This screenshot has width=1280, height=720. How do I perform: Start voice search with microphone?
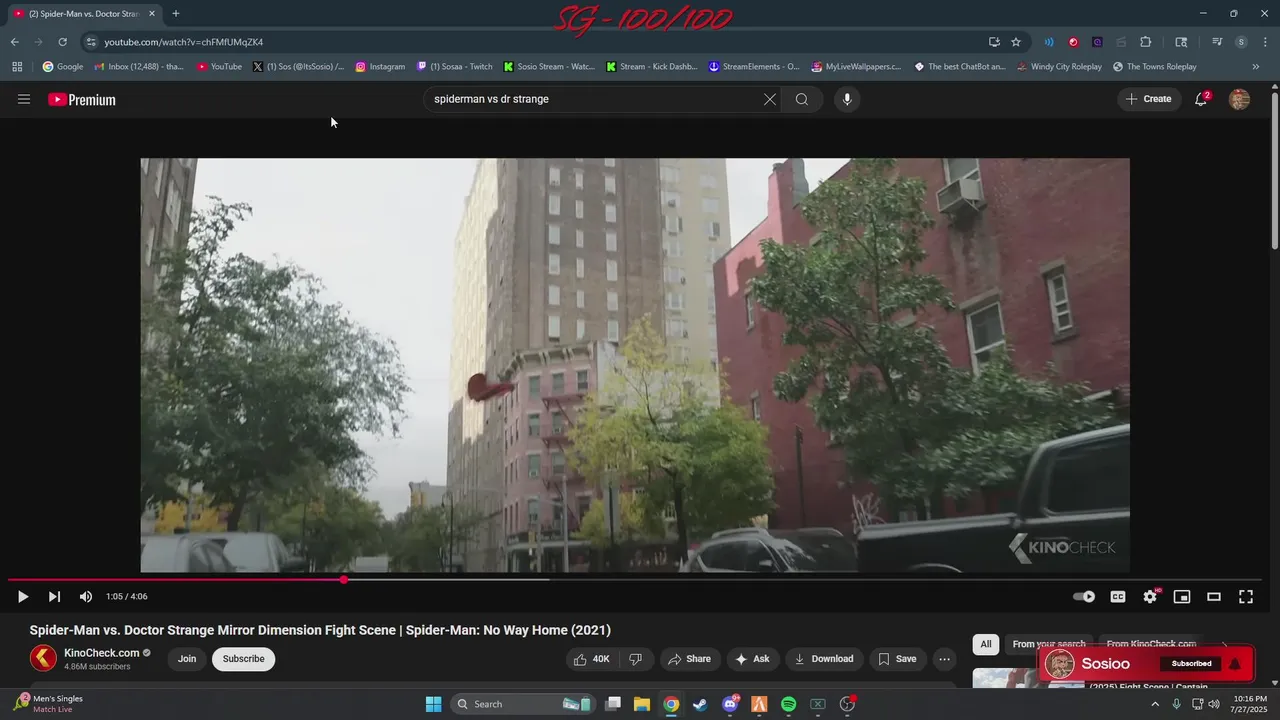[x=847, y=99]
